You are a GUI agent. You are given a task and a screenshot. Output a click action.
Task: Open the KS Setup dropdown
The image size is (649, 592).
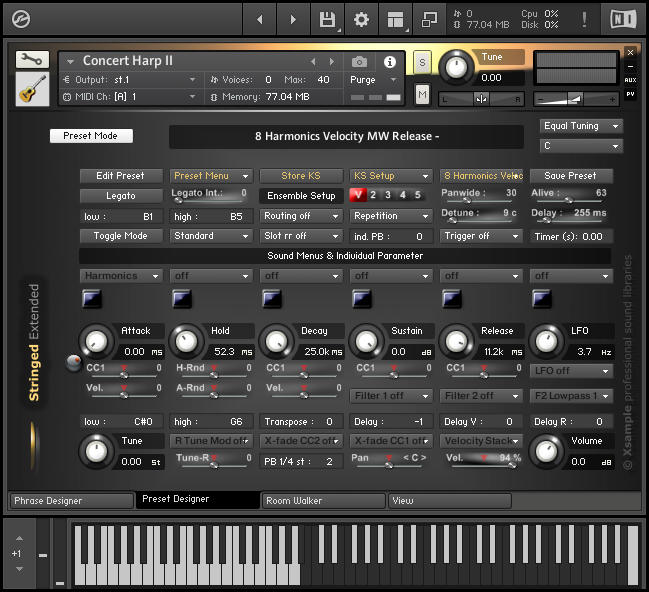pyautogui.click(x=391, y=176)
